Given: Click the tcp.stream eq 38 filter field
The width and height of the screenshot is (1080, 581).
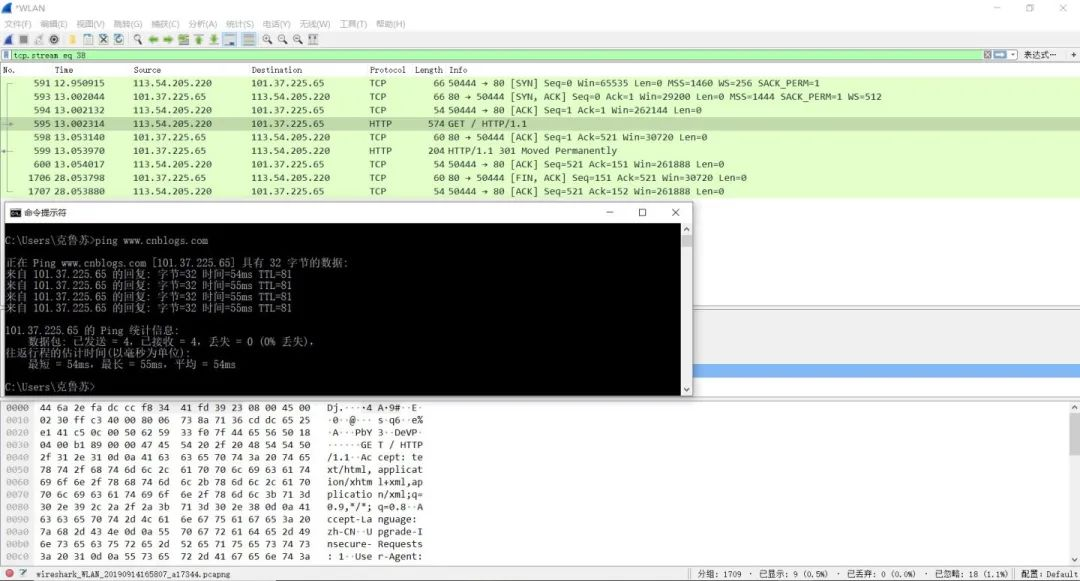Looking at the screenshot, I should 496,54.
